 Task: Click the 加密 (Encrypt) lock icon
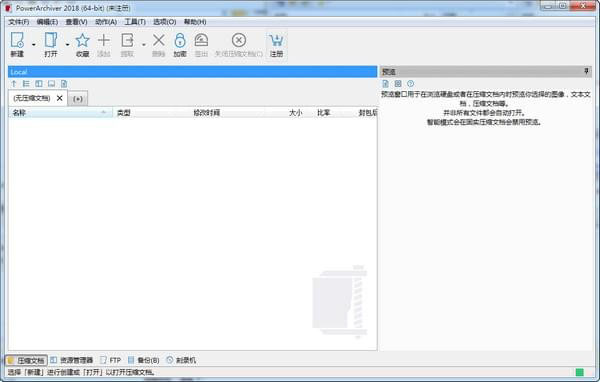[180, 44]
